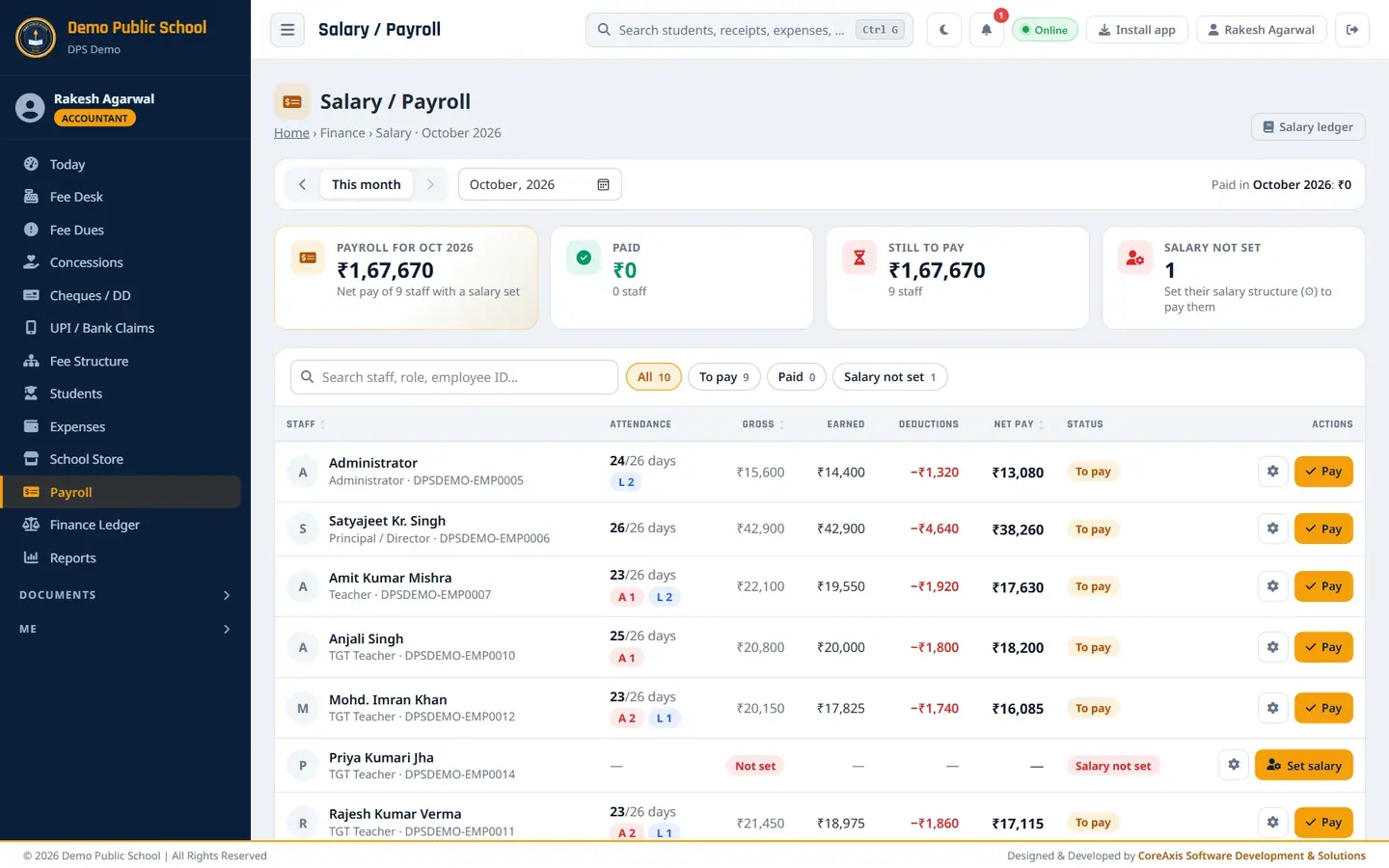Filter by Paid 0 chip
The width and height of the screenshot is (1389, 868).
pos(797,377)
